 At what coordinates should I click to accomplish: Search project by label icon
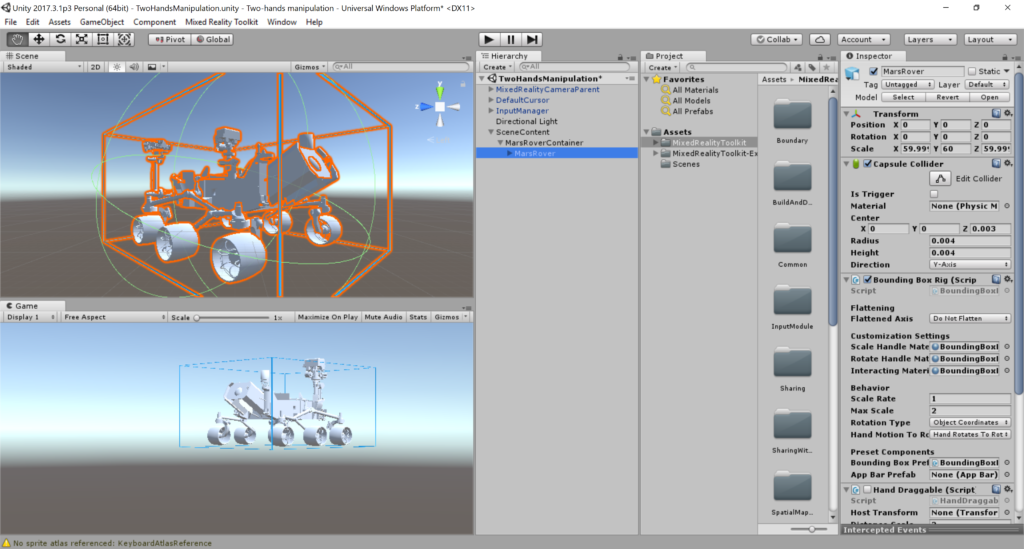pos(812,67)
